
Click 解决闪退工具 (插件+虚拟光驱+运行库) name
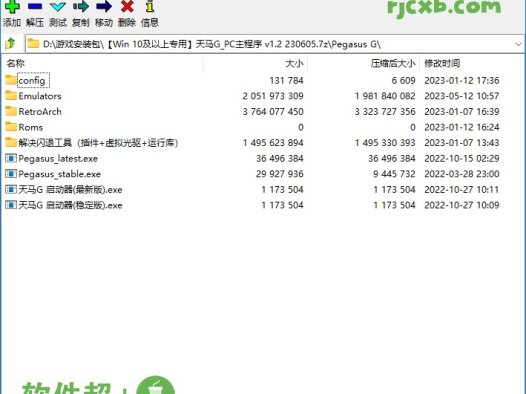click(98, 143)
